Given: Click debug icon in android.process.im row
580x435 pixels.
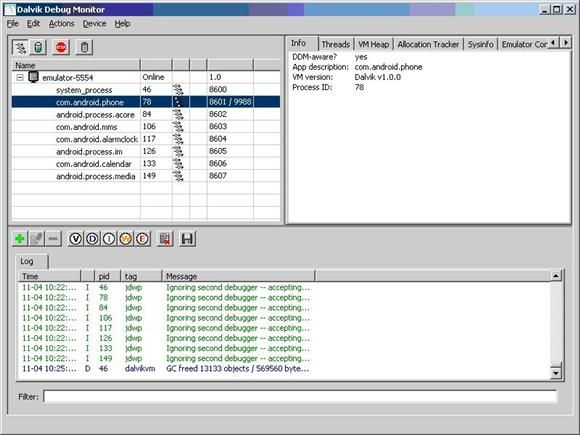Looking at the screenshot, I should pos(178,151).
